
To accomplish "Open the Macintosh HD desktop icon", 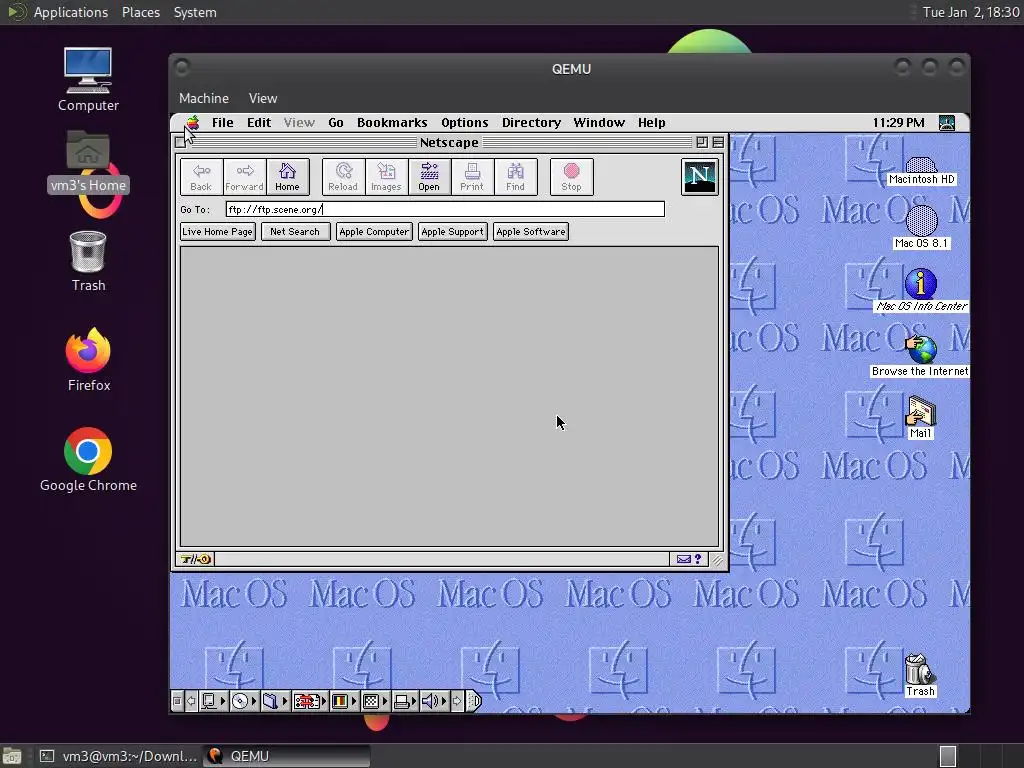I will click(x=921, y=171).
